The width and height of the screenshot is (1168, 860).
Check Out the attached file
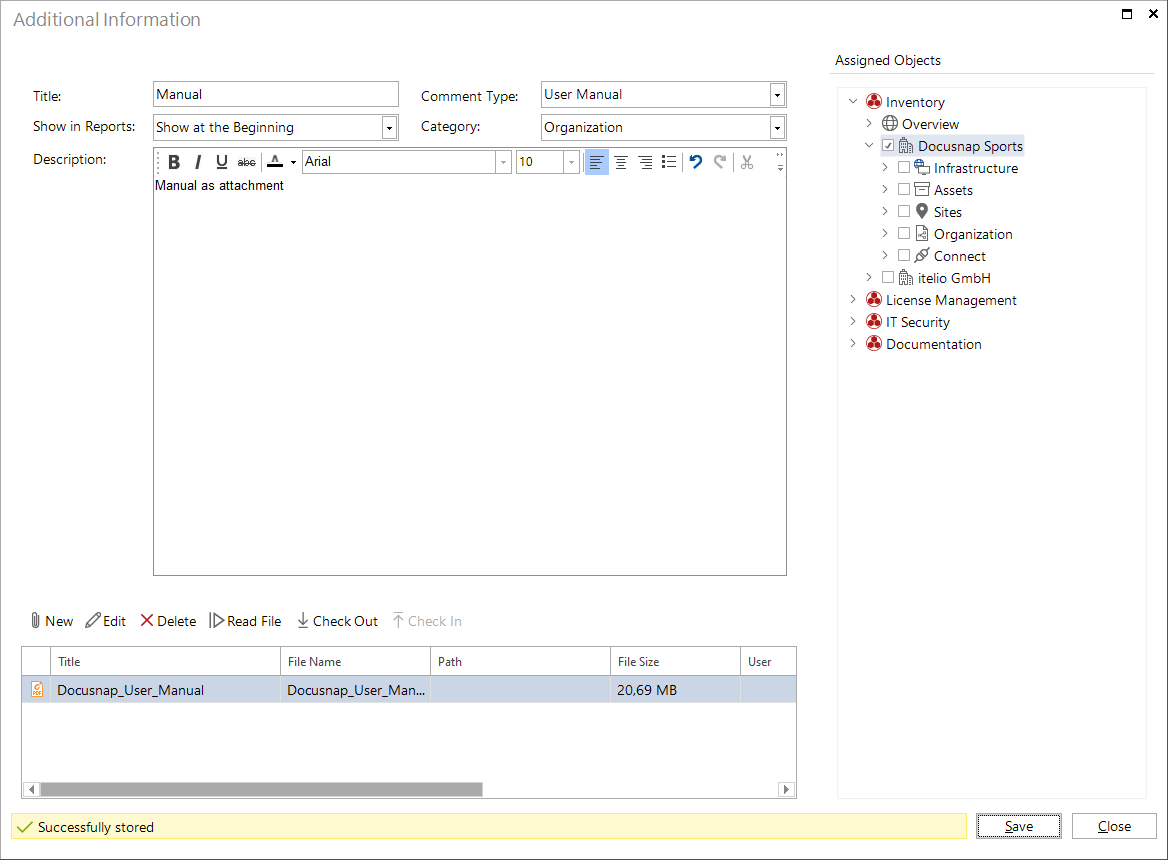click(337, 621)
